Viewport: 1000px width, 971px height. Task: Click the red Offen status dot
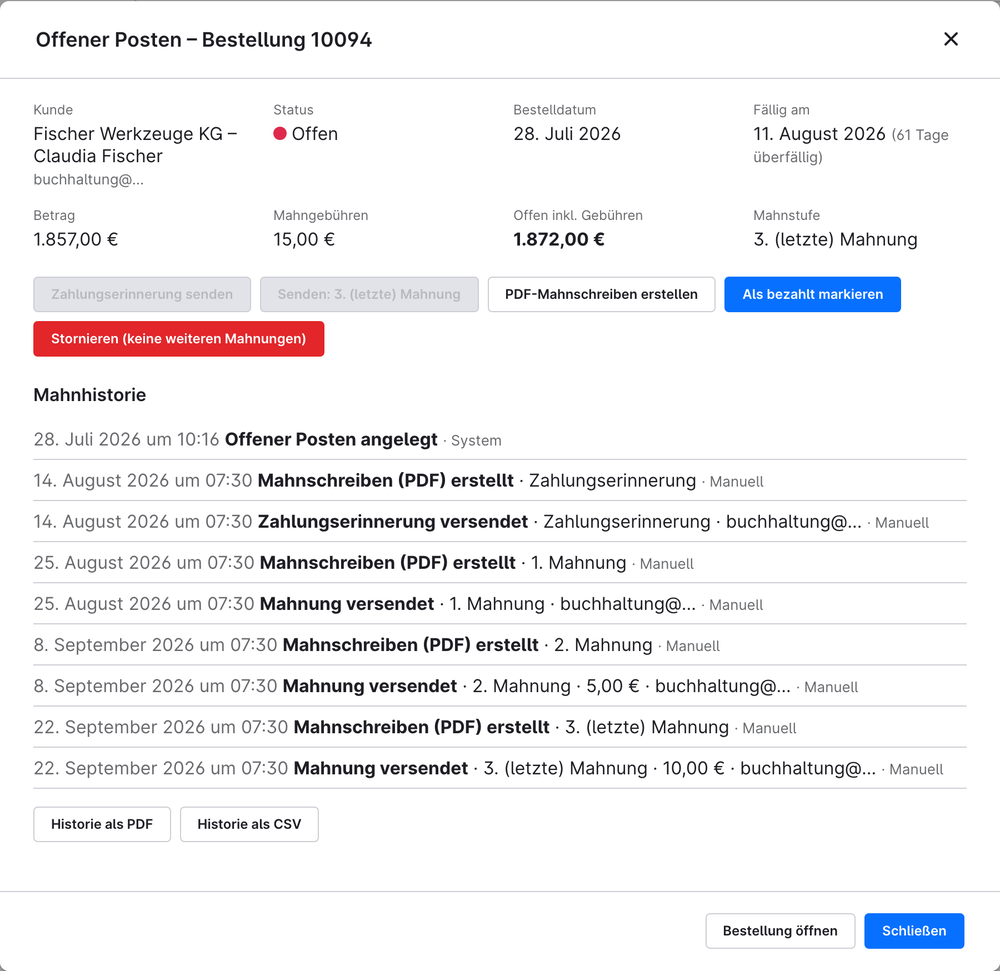(279, 134)
